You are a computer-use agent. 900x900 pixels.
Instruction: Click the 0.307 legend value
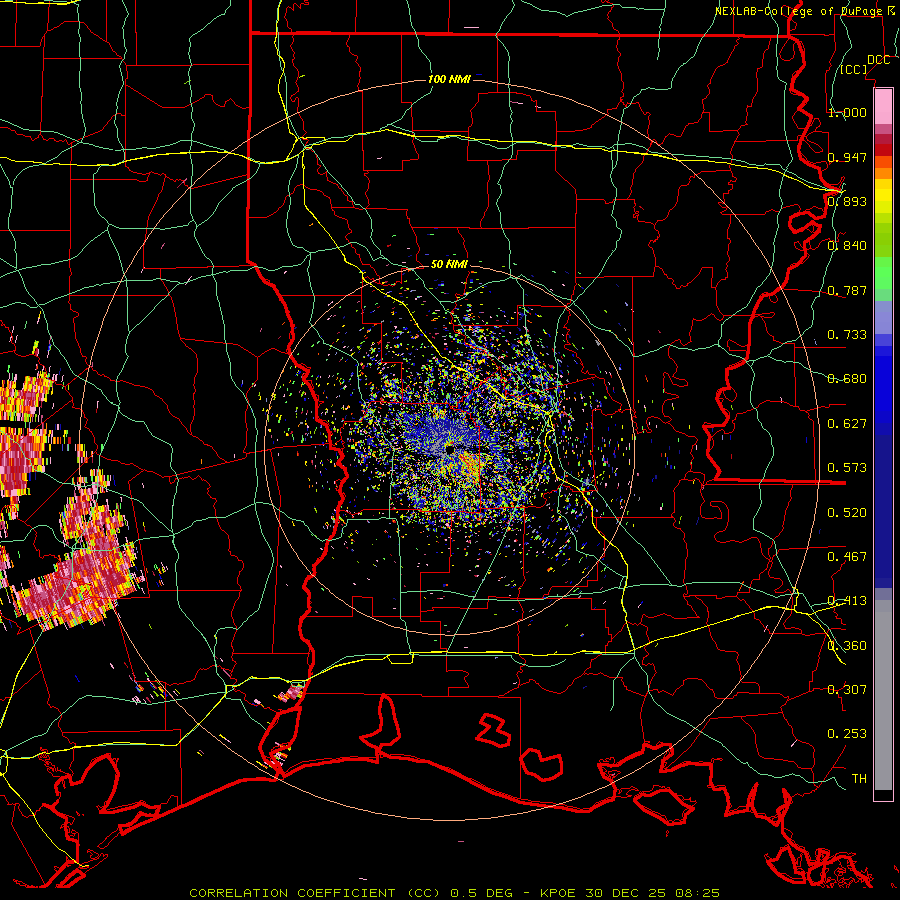point(847,689)
